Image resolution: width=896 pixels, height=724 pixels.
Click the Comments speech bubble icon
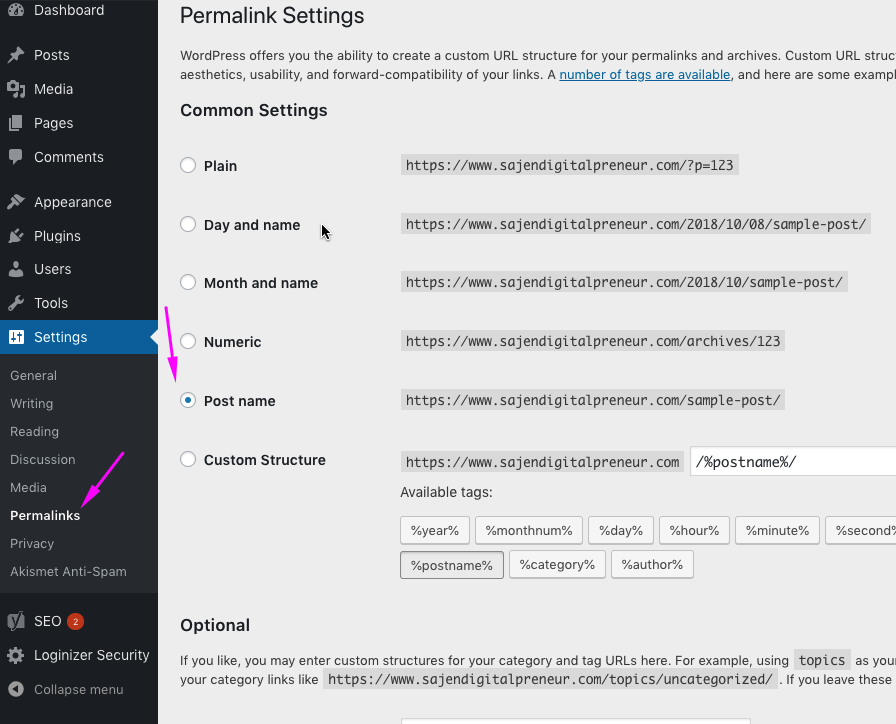coord(16,157)
